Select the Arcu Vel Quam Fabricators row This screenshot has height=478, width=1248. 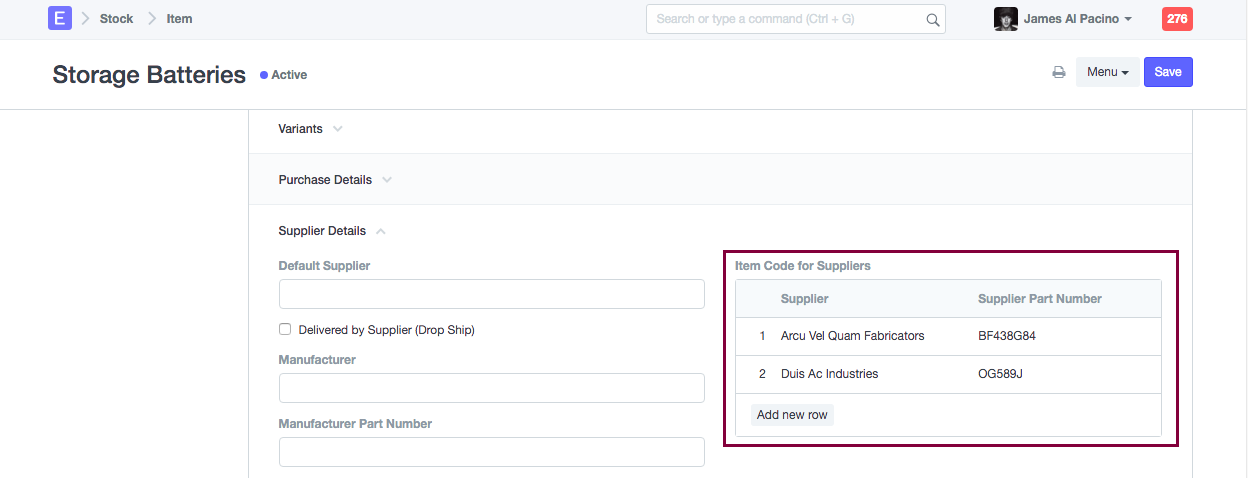click(x=852, y=336)
